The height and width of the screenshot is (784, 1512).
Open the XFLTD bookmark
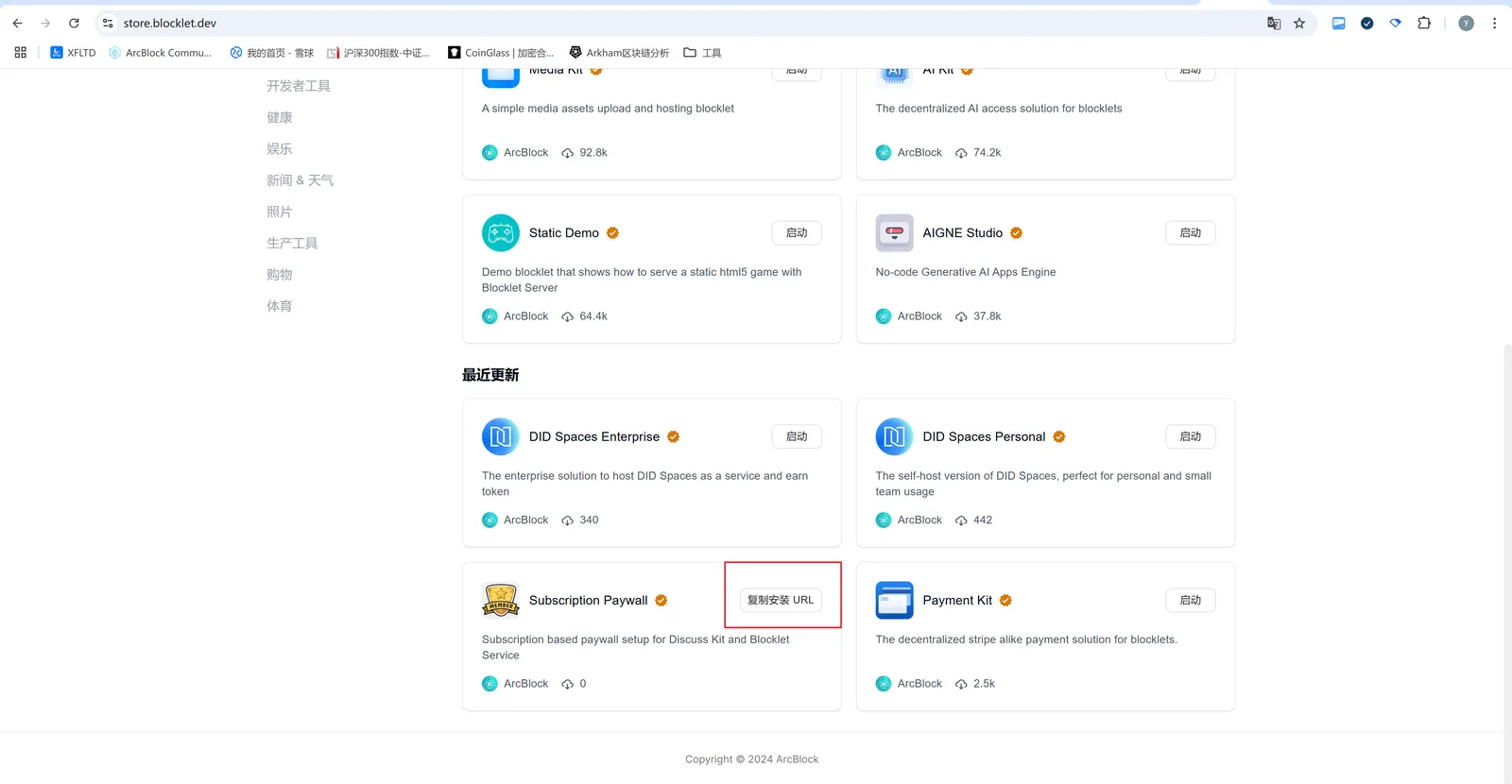73,53
